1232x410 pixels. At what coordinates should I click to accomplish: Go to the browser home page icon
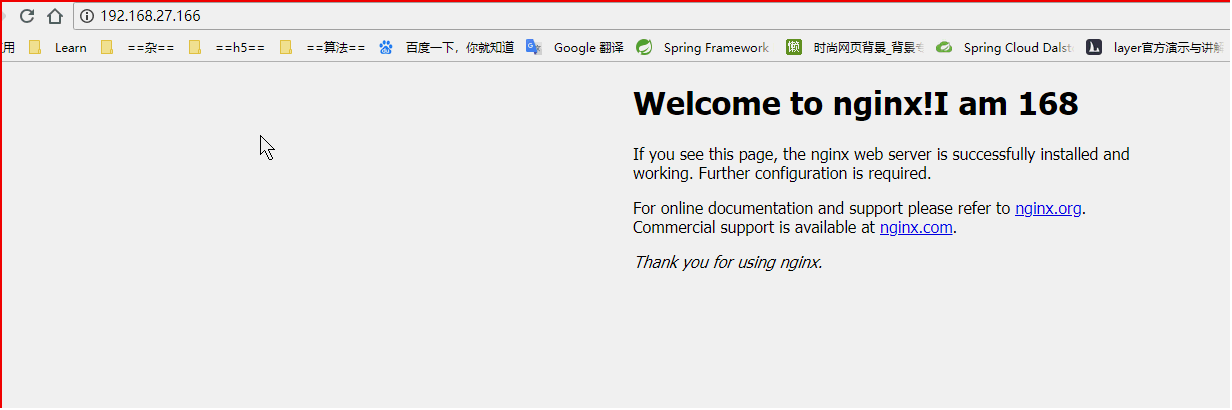tap(55, 16)
